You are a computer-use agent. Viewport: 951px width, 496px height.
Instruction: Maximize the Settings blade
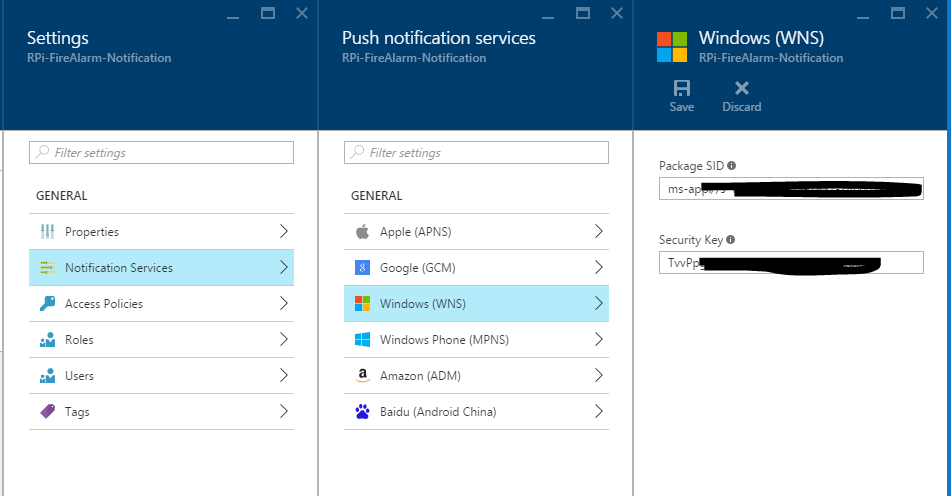pyautogui.click(x=267, y=13)
